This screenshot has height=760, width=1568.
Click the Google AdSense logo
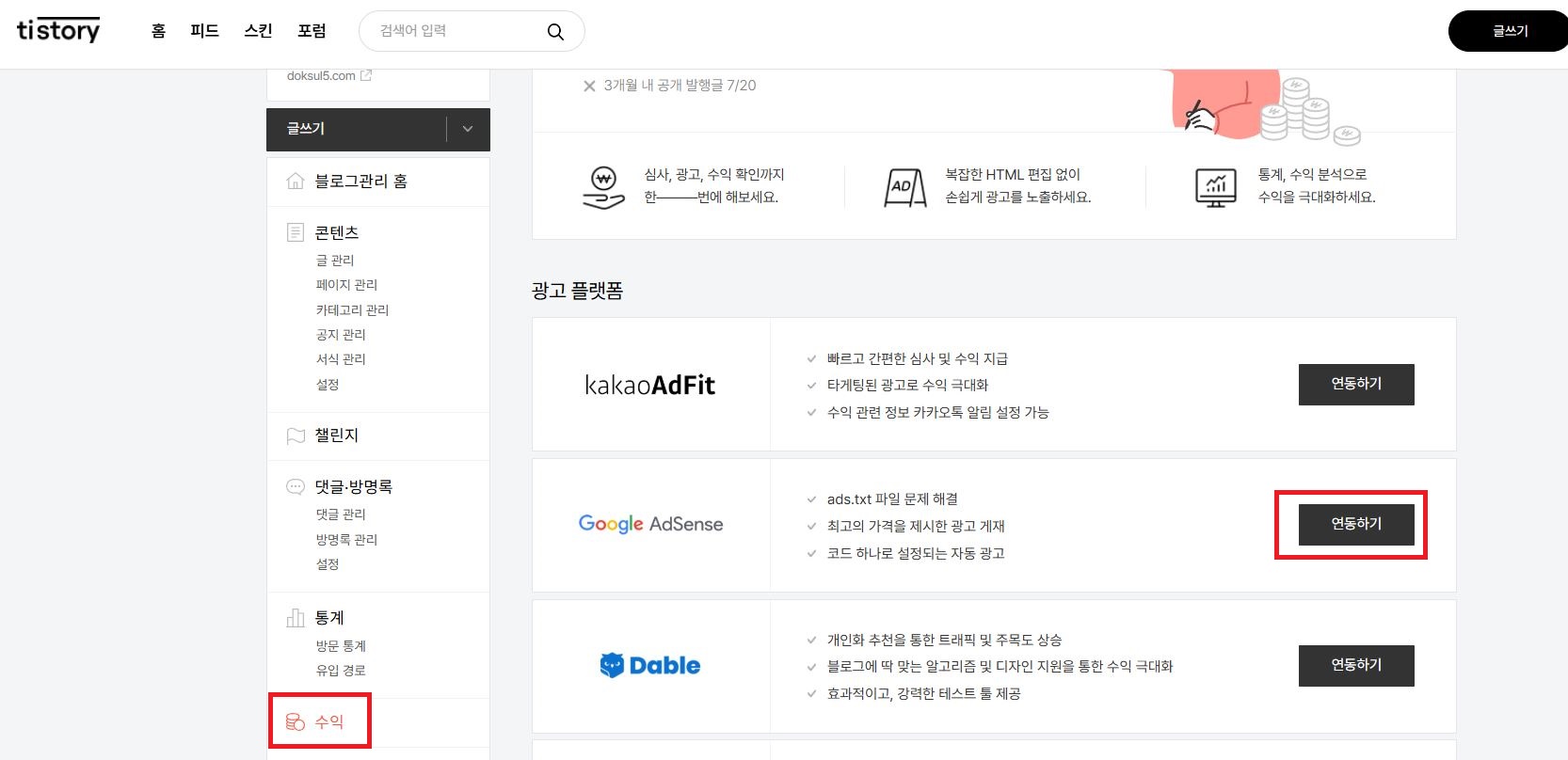tap(650, 524)
